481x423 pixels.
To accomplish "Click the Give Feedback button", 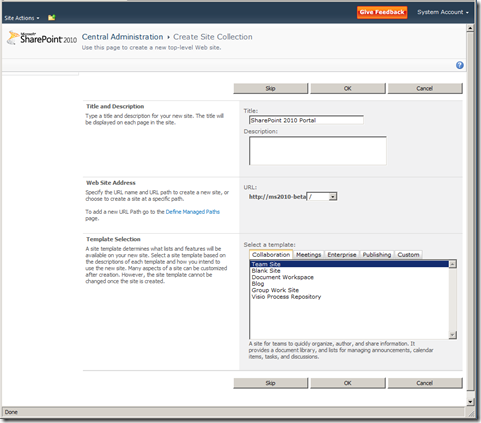I will coord(382,12).
